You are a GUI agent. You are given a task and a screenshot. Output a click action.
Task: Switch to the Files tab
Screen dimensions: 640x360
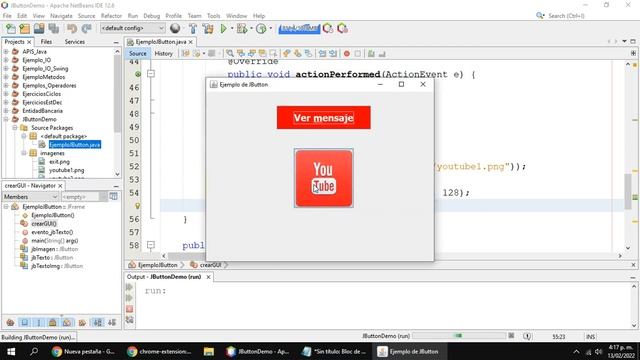46,42
